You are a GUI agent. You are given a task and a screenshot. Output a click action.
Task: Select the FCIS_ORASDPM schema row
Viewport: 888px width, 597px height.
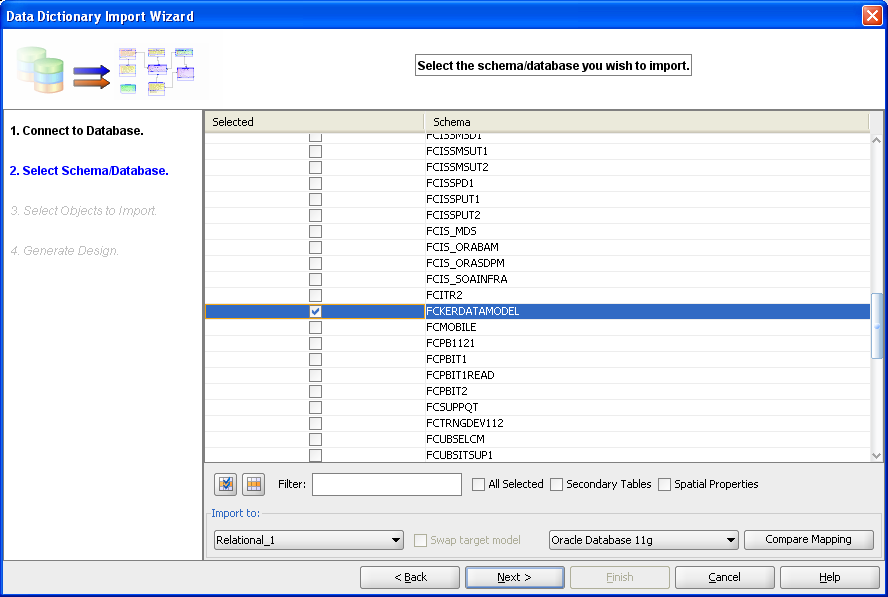pyautogui.click(x=537, y=263)
